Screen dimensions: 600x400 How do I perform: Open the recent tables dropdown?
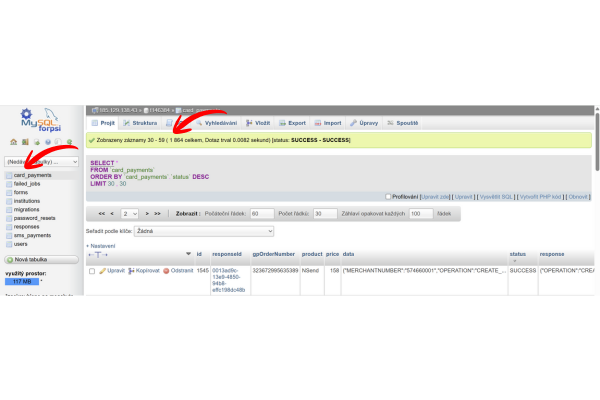41,161
